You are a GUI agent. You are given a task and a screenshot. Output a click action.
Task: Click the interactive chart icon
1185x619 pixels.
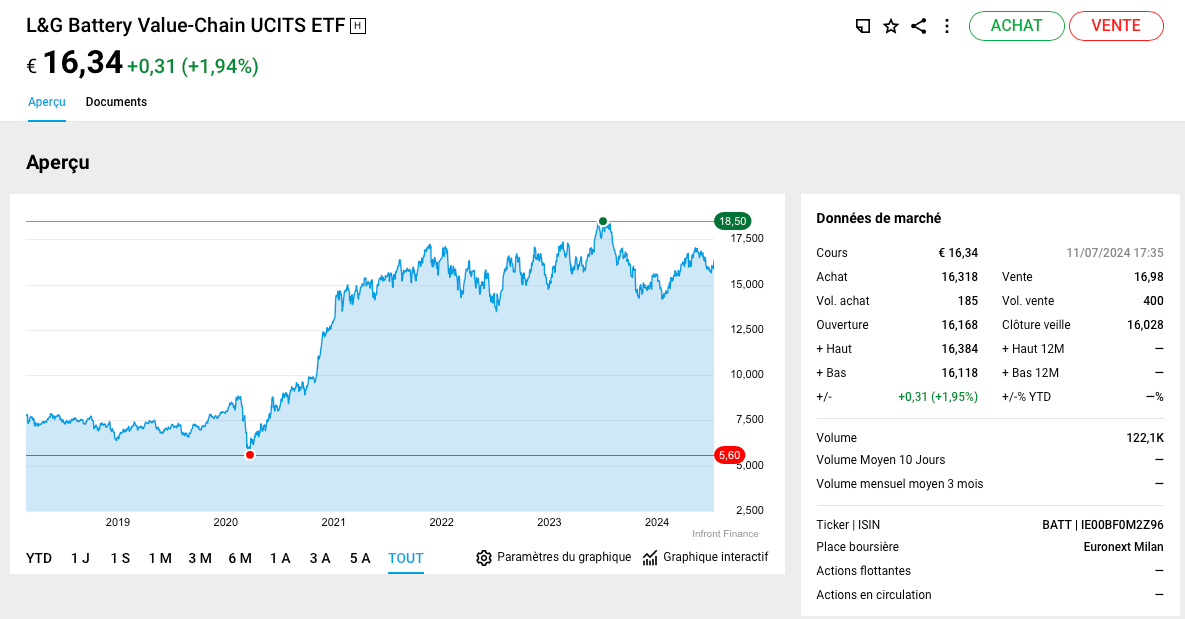pos(650,558)
